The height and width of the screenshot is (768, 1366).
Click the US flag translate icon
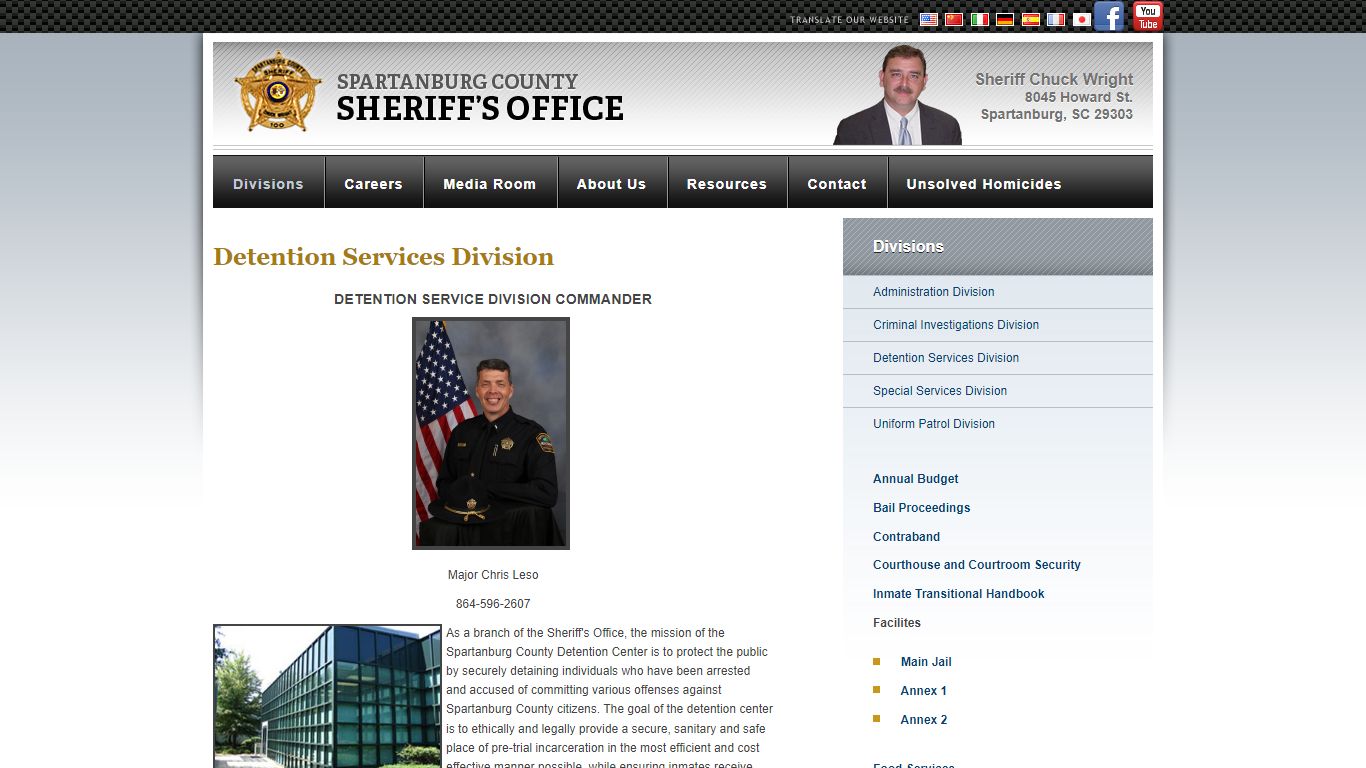click(929, 19)
